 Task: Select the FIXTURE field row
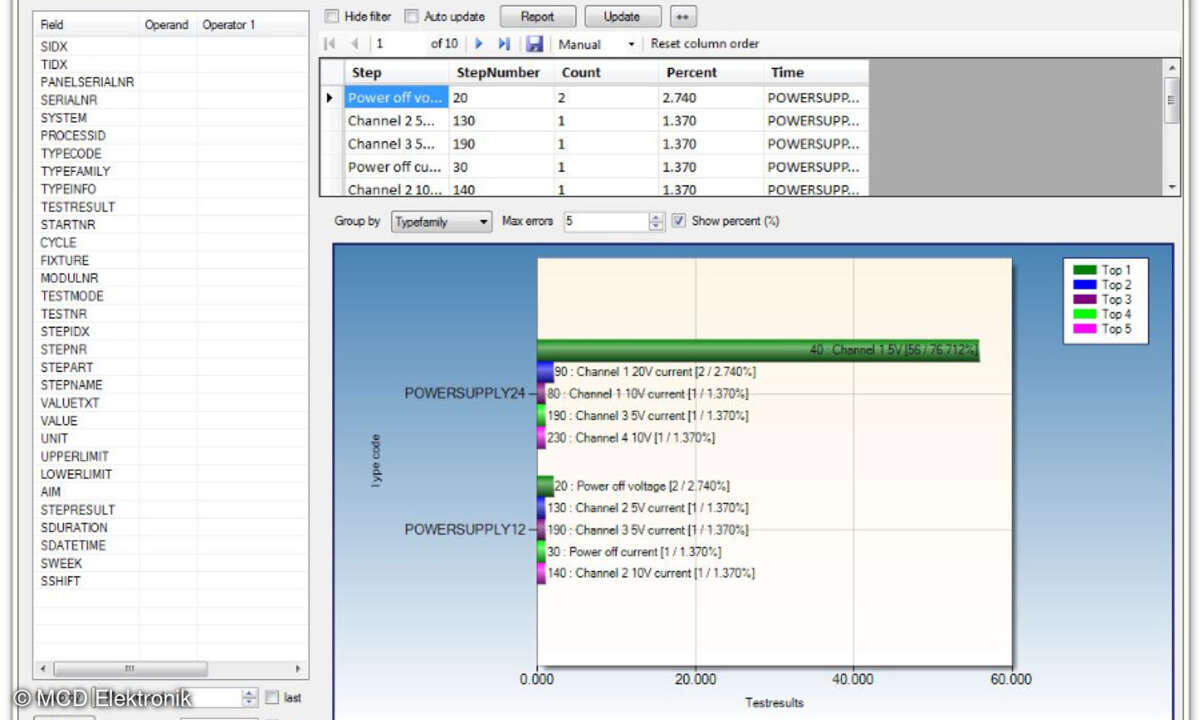pos(171,260)
